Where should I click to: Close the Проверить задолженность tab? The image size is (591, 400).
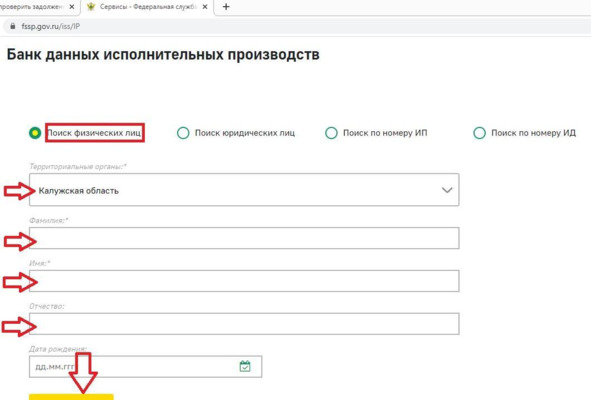click(x=72, y=7)
